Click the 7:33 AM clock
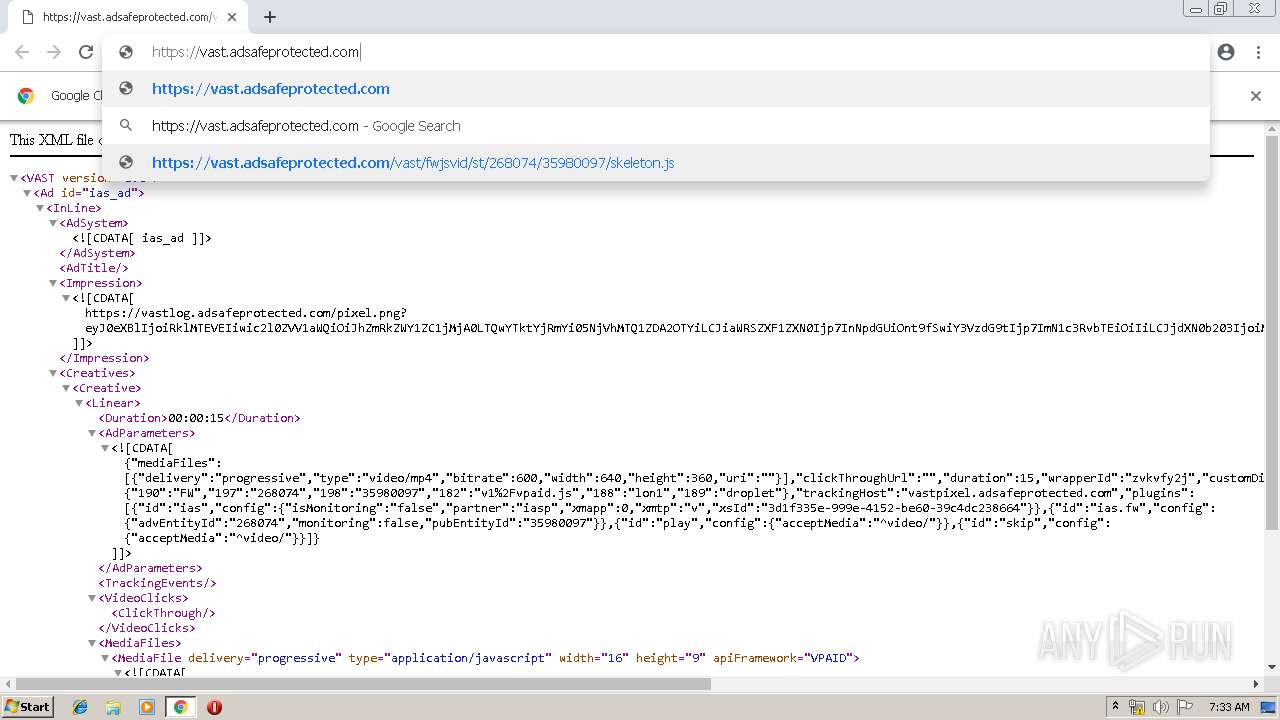The height and width of the screenshot is (720, 1280). pyautogui.click(x=1229, y=707)
